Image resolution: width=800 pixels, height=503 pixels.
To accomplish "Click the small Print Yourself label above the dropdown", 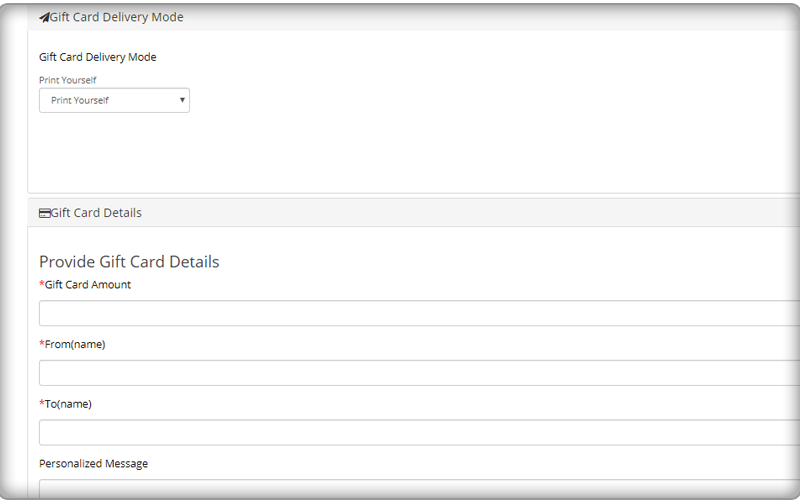I will [67, 80].
